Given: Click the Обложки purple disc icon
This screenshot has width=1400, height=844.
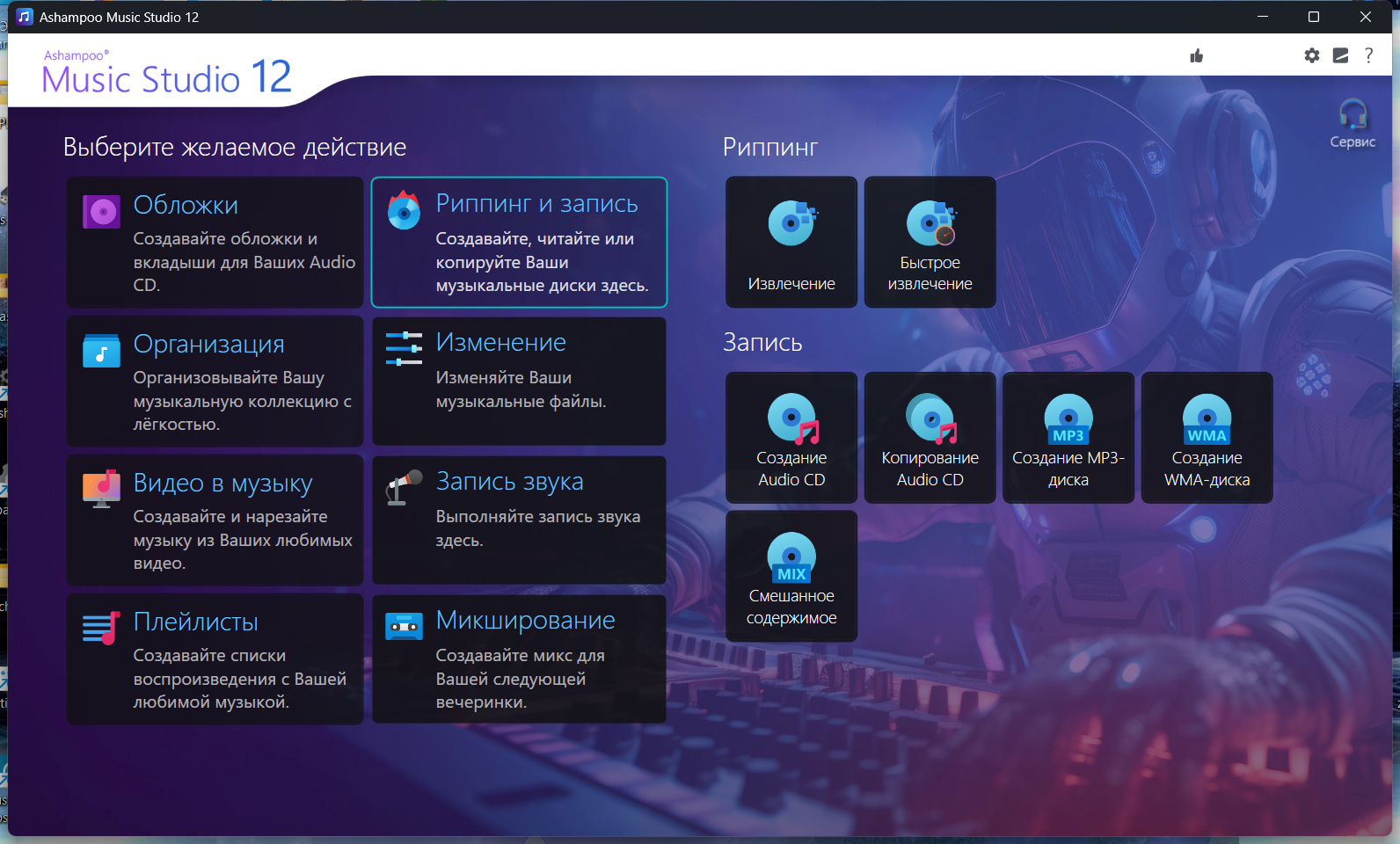Looking at the screenshot, I should (x=101, y=212).
